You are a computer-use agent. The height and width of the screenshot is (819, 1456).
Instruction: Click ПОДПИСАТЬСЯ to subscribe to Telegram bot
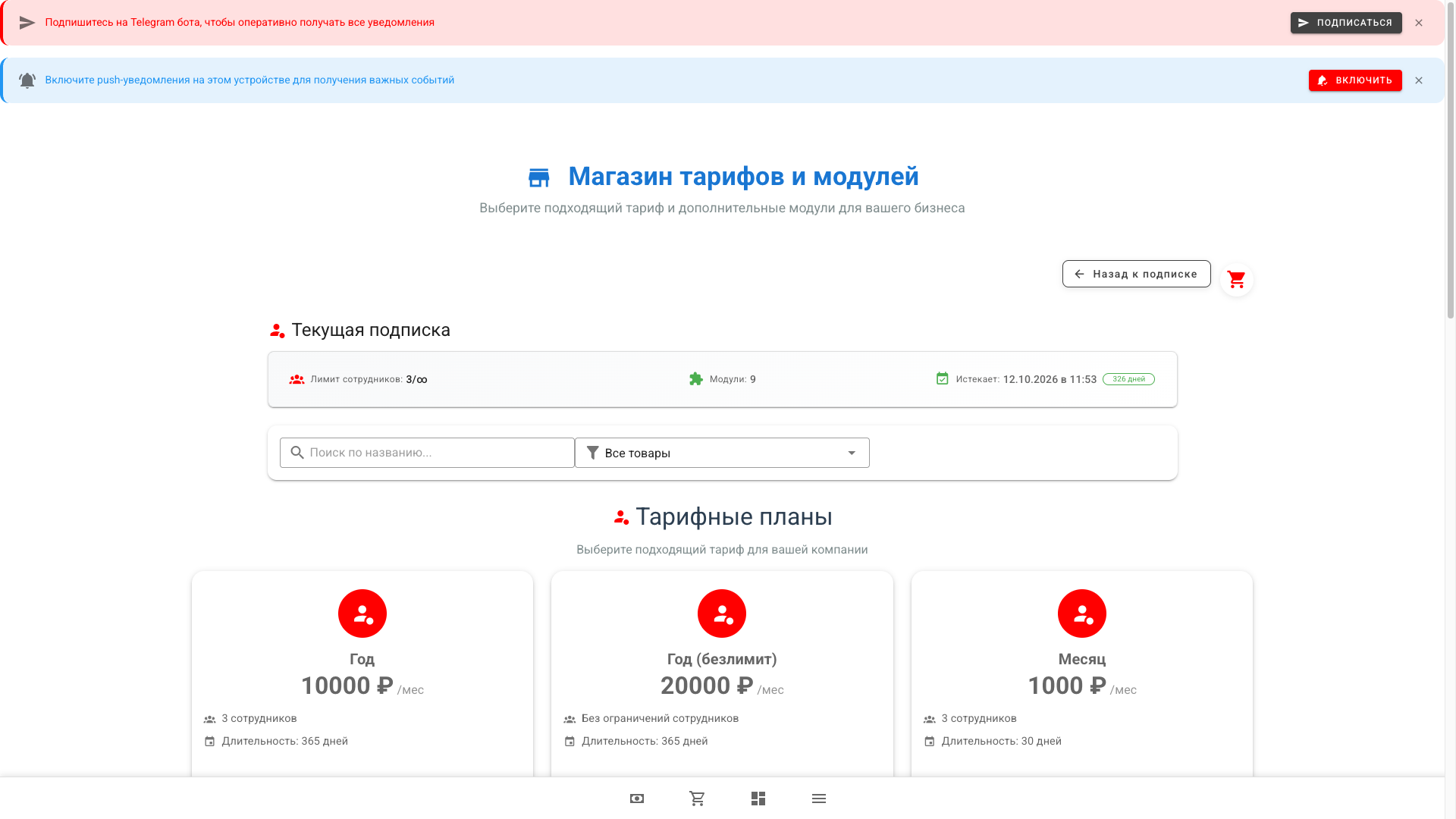1346,23
